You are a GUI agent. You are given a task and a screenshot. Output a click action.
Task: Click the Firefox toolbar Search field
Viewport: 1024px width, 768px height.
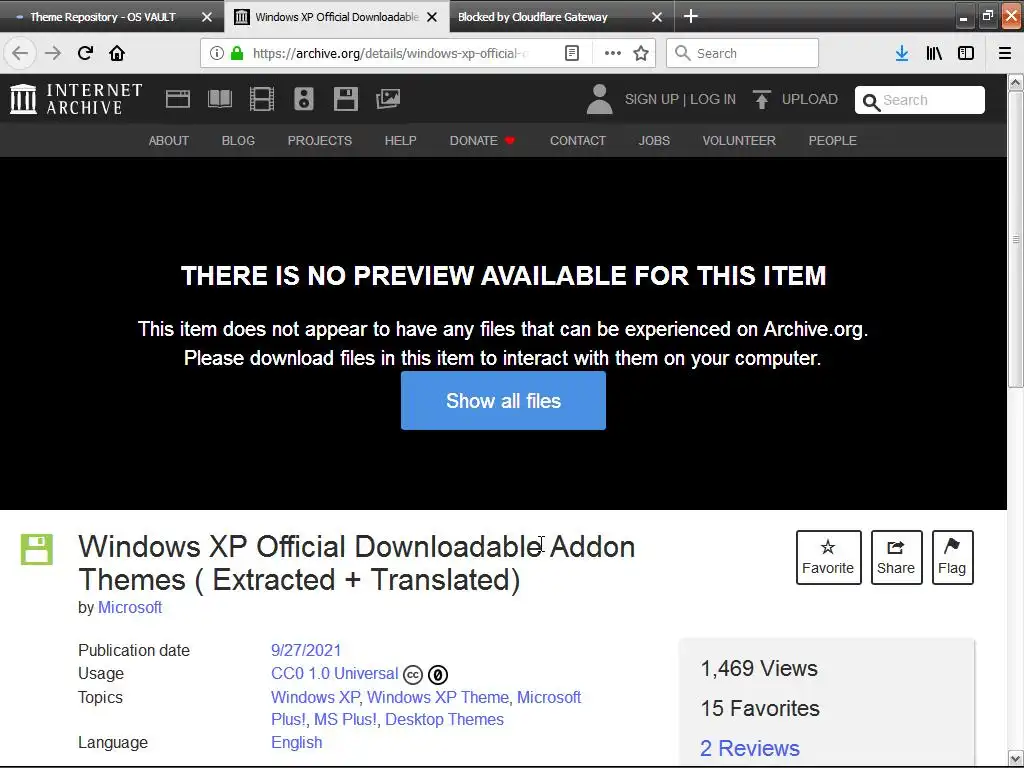coord(743,54)
